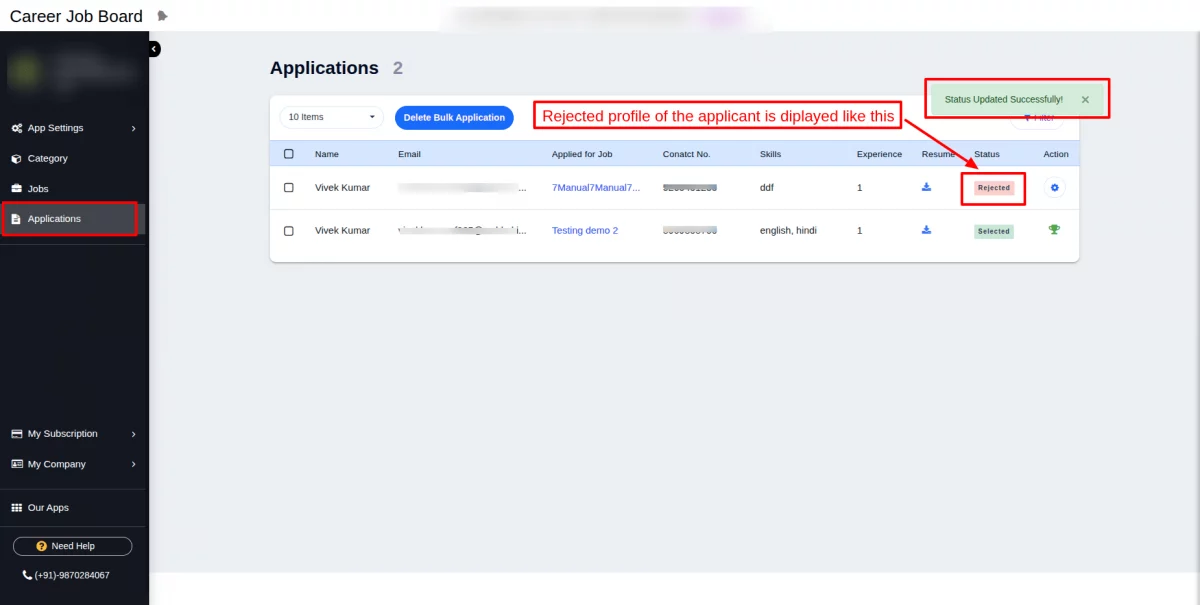Click the Selected status badge
The image size is (1200, 605).
(x=994, y=231)
